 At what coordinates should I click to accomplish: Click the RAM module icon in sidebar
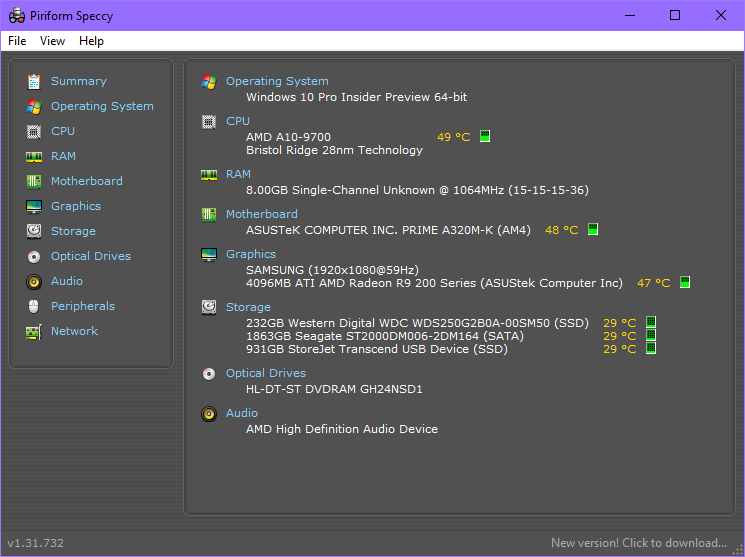(34, 156)
